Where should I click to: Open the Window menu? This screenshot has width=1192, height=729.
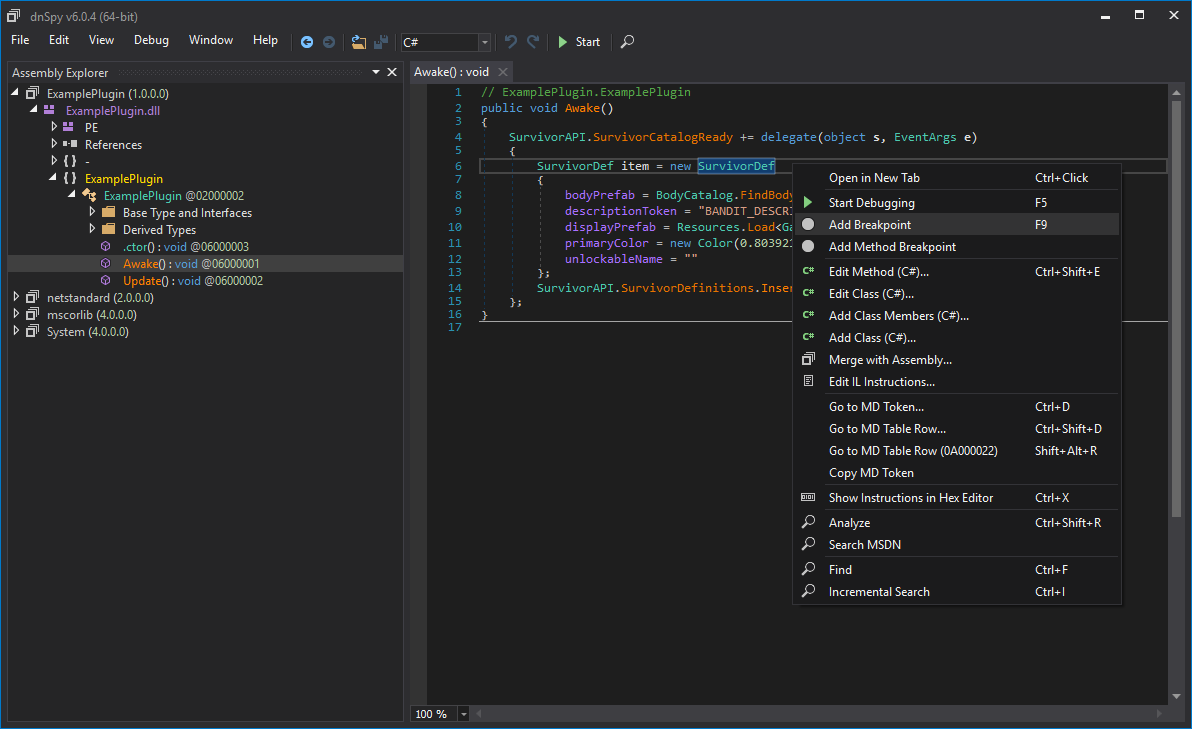coord(211,40)
